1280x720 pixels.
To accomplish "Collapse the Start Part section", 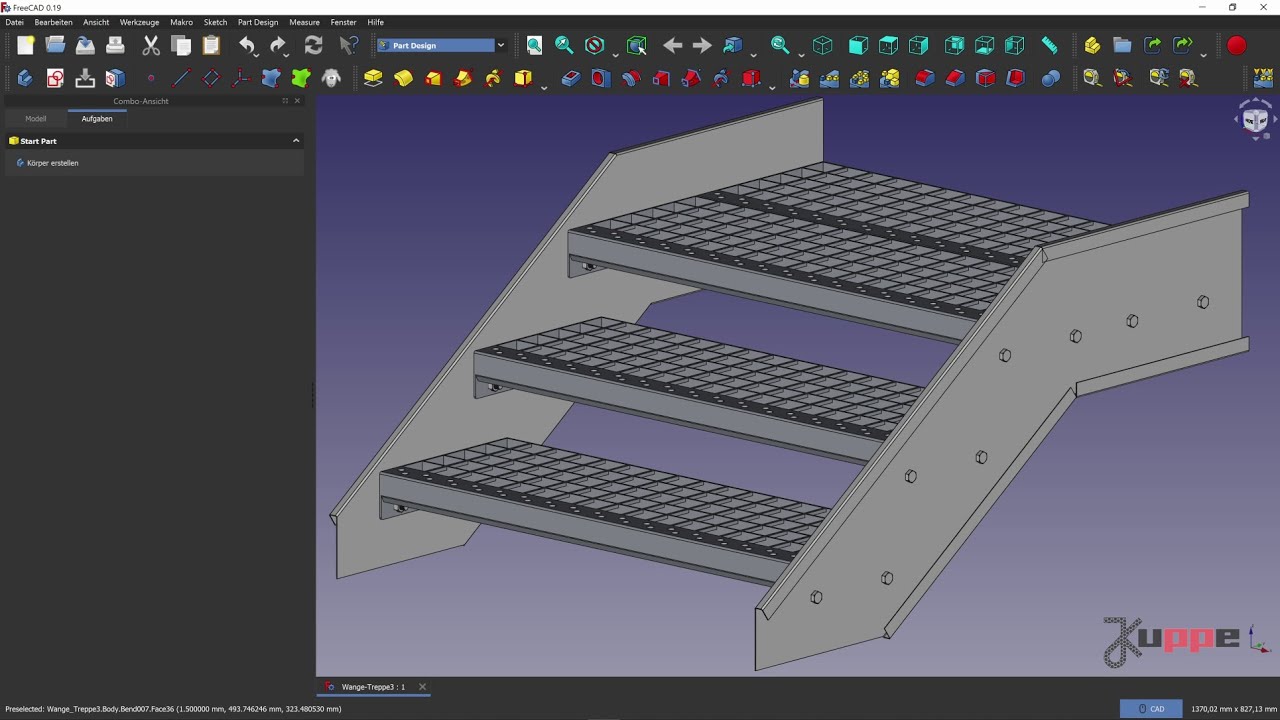I will point(296,141).
